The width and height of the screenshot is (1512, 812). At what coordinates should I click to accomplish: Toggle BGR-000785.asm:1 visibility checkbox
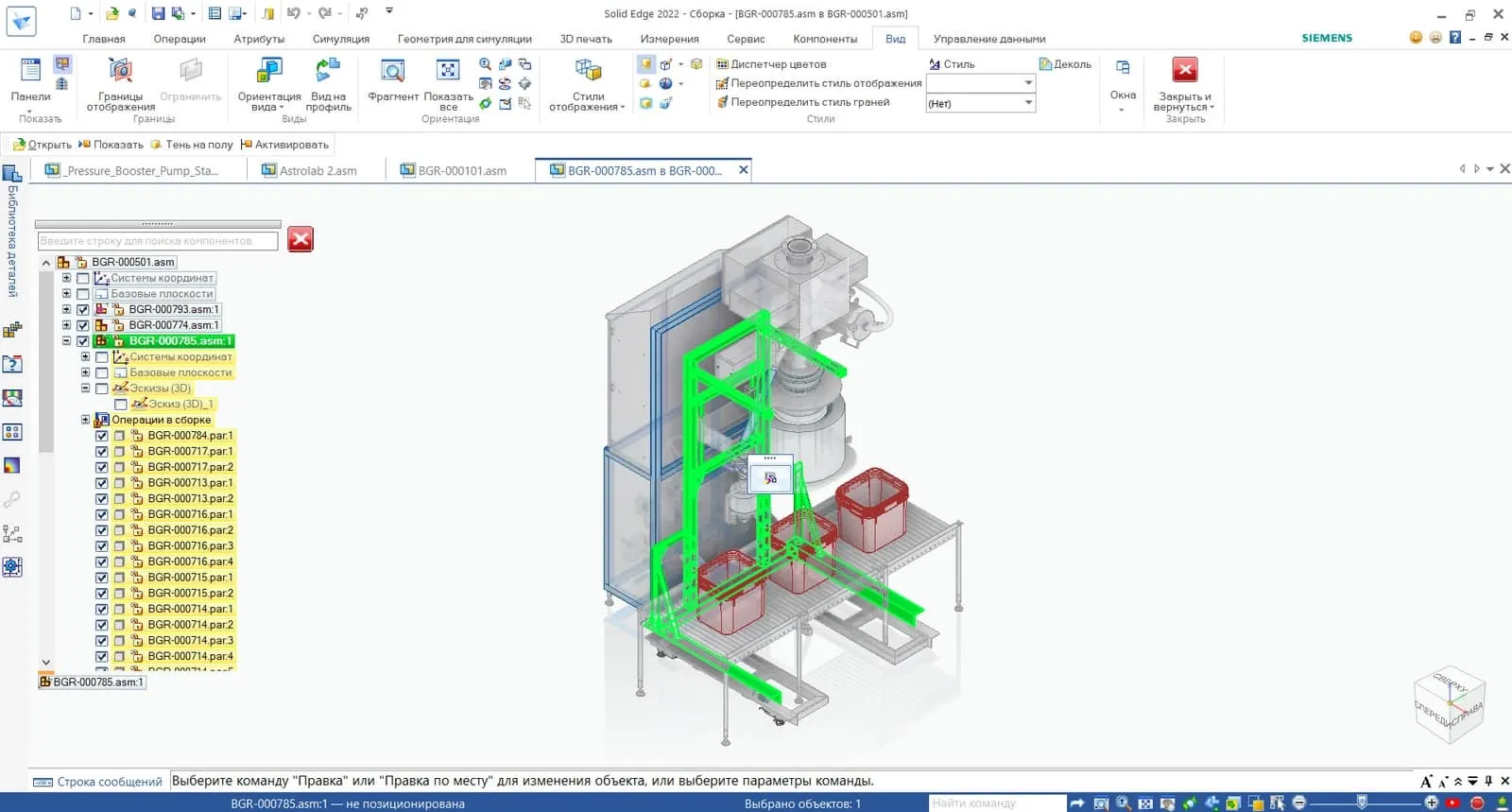83,341
